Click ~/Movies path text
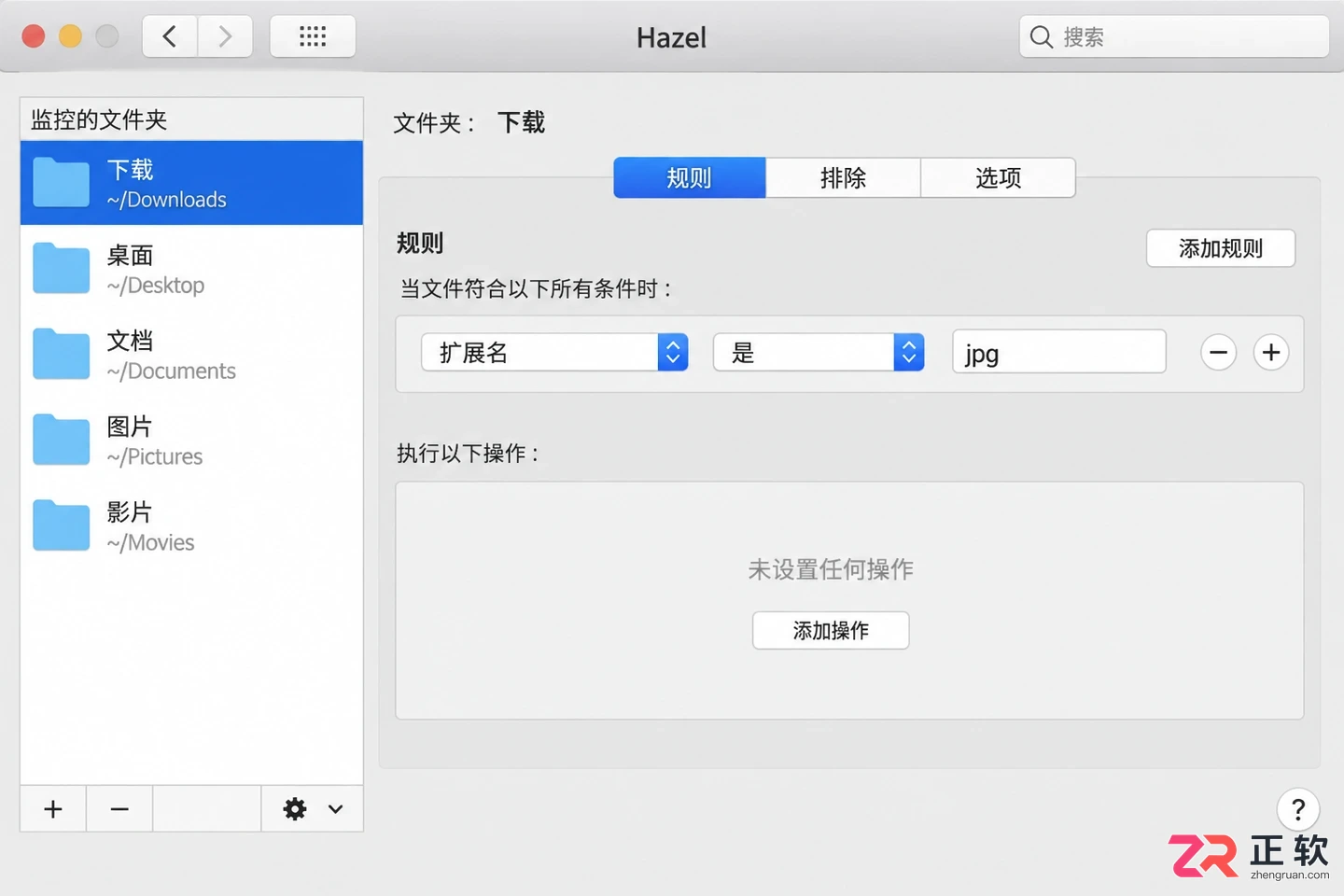1344x896 pixels. (150, 543)
